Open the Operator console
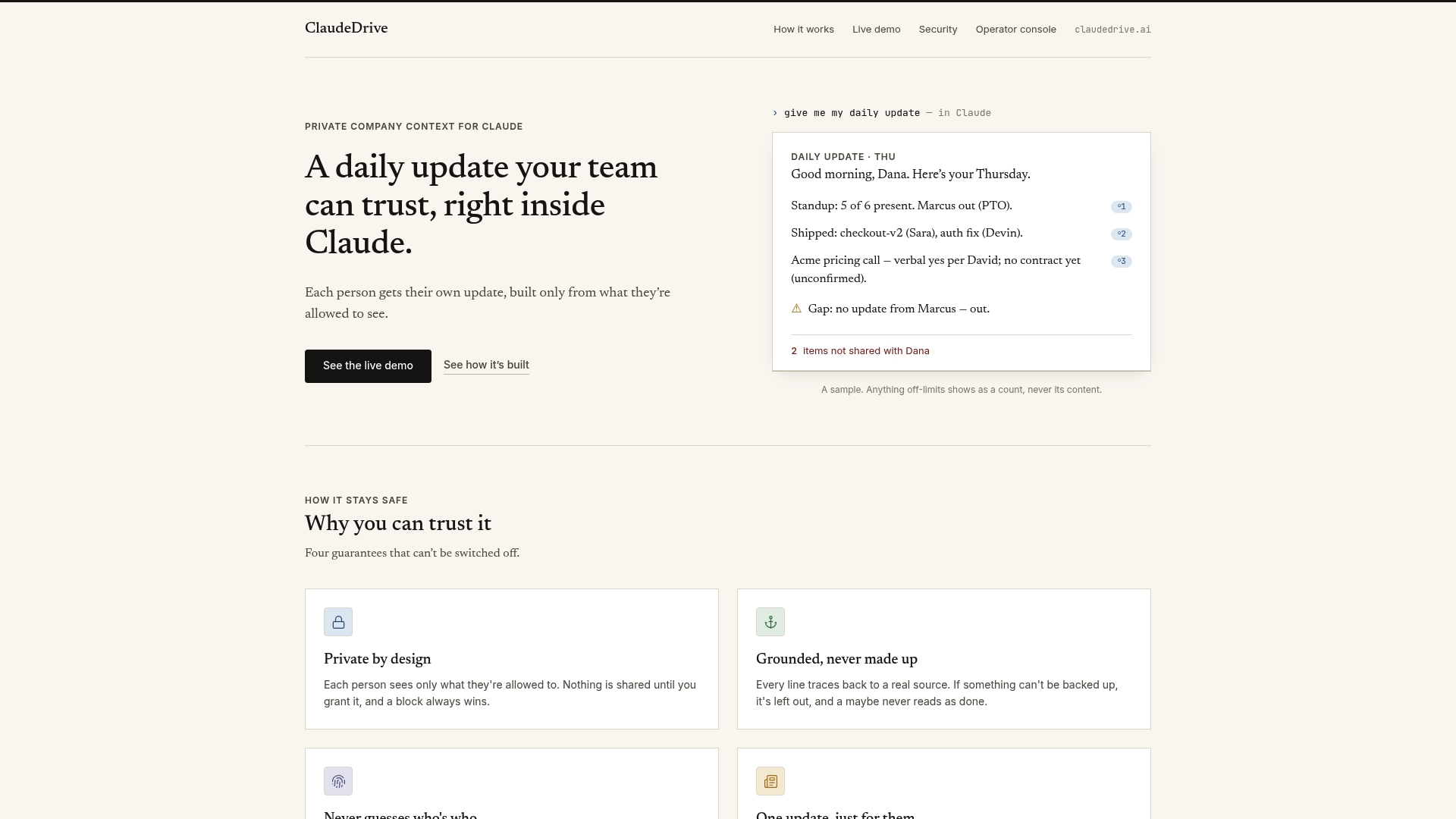1456x819 pixels. tap(1016, 30)
